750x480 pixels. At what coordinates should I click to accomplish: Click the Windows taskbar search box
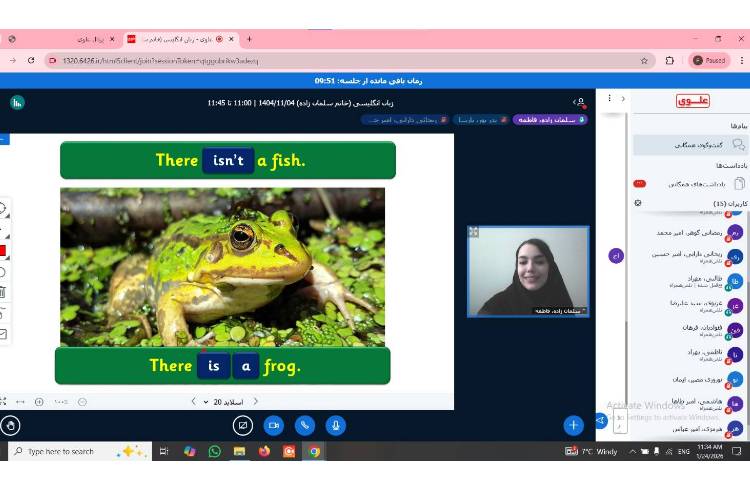pos(70,452)
